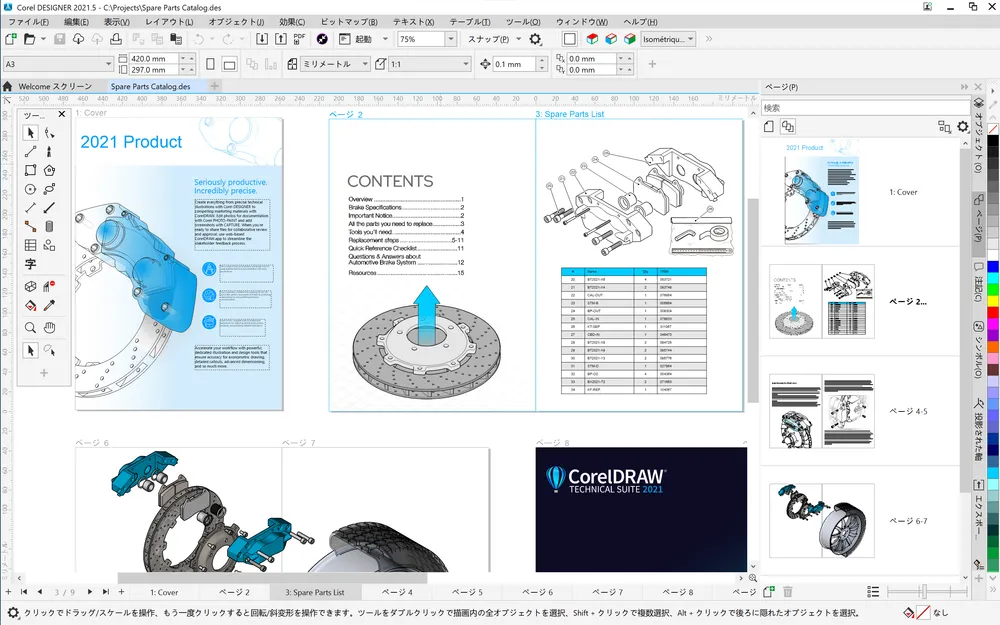Viewport: 1000px width, 625px height.
Task: Click the Cloud download icon
Action: pyautogui.click(x=78, y=39)
